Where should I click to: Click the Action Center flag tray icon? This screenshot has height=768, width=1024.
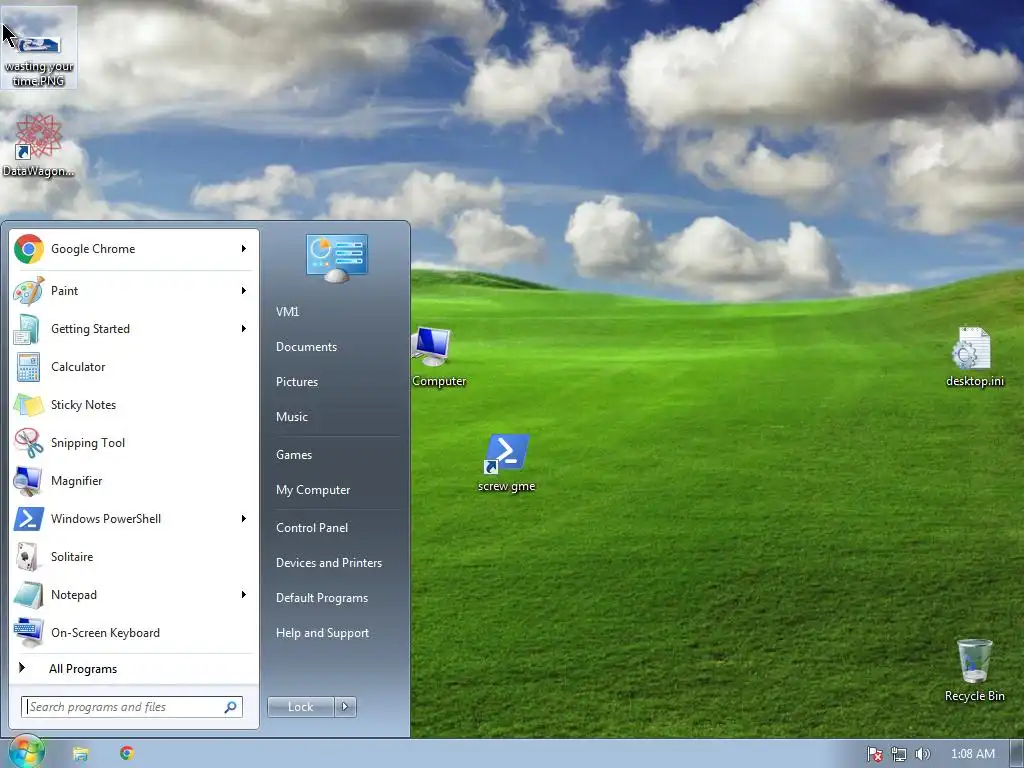point(875,754)
